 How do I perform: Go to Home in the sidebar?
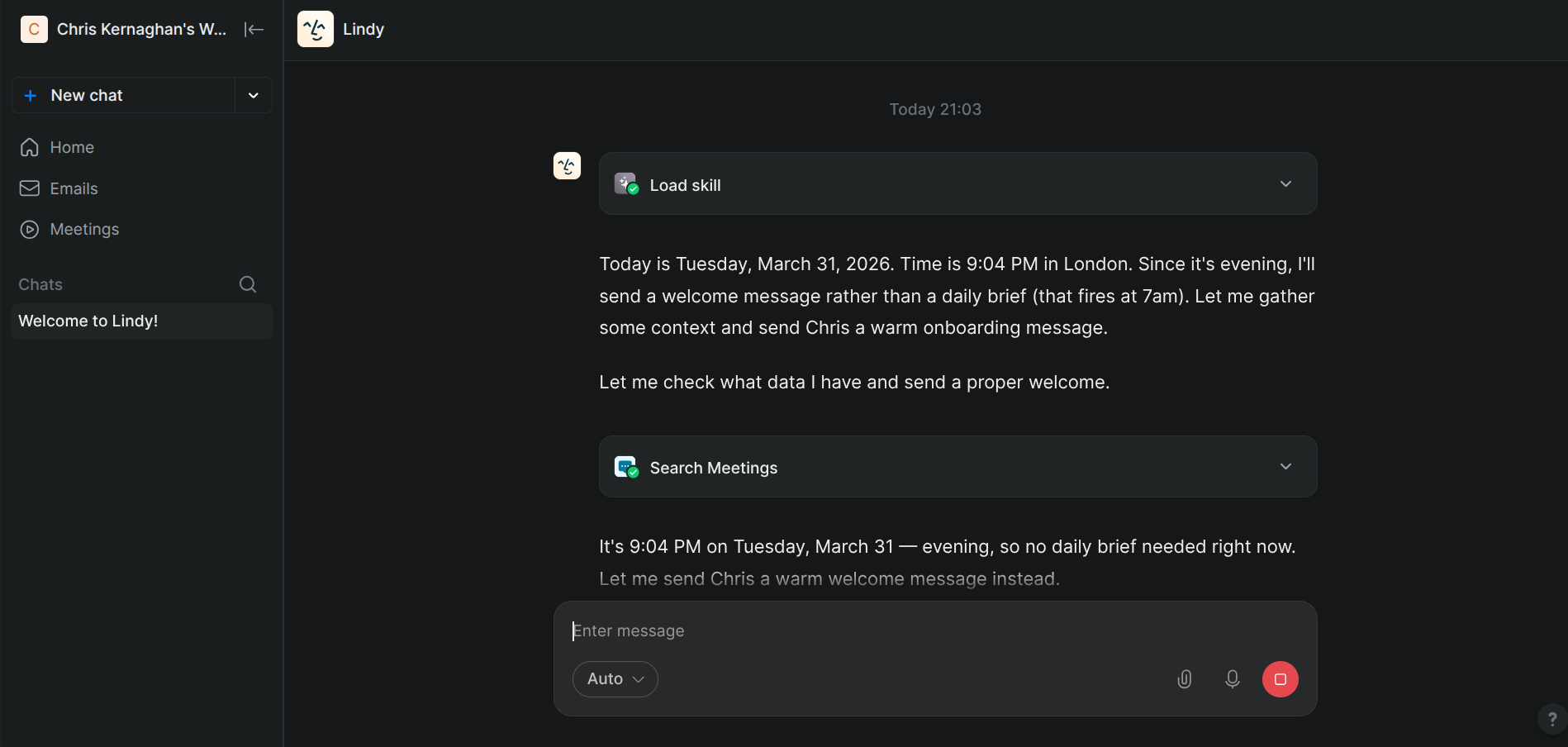click(72, 147)
